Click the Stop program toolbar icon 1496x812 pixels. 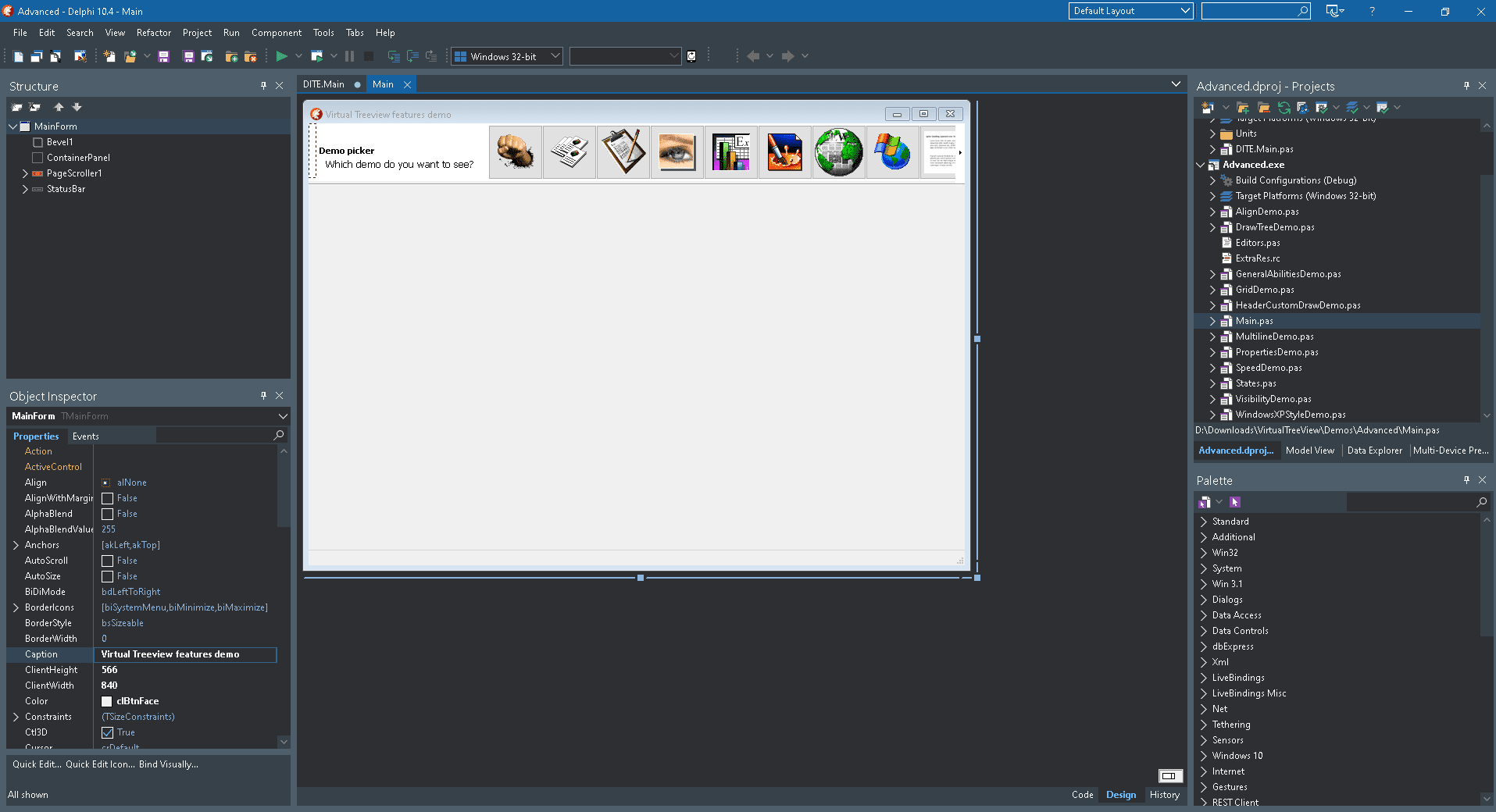click(369, 56)
